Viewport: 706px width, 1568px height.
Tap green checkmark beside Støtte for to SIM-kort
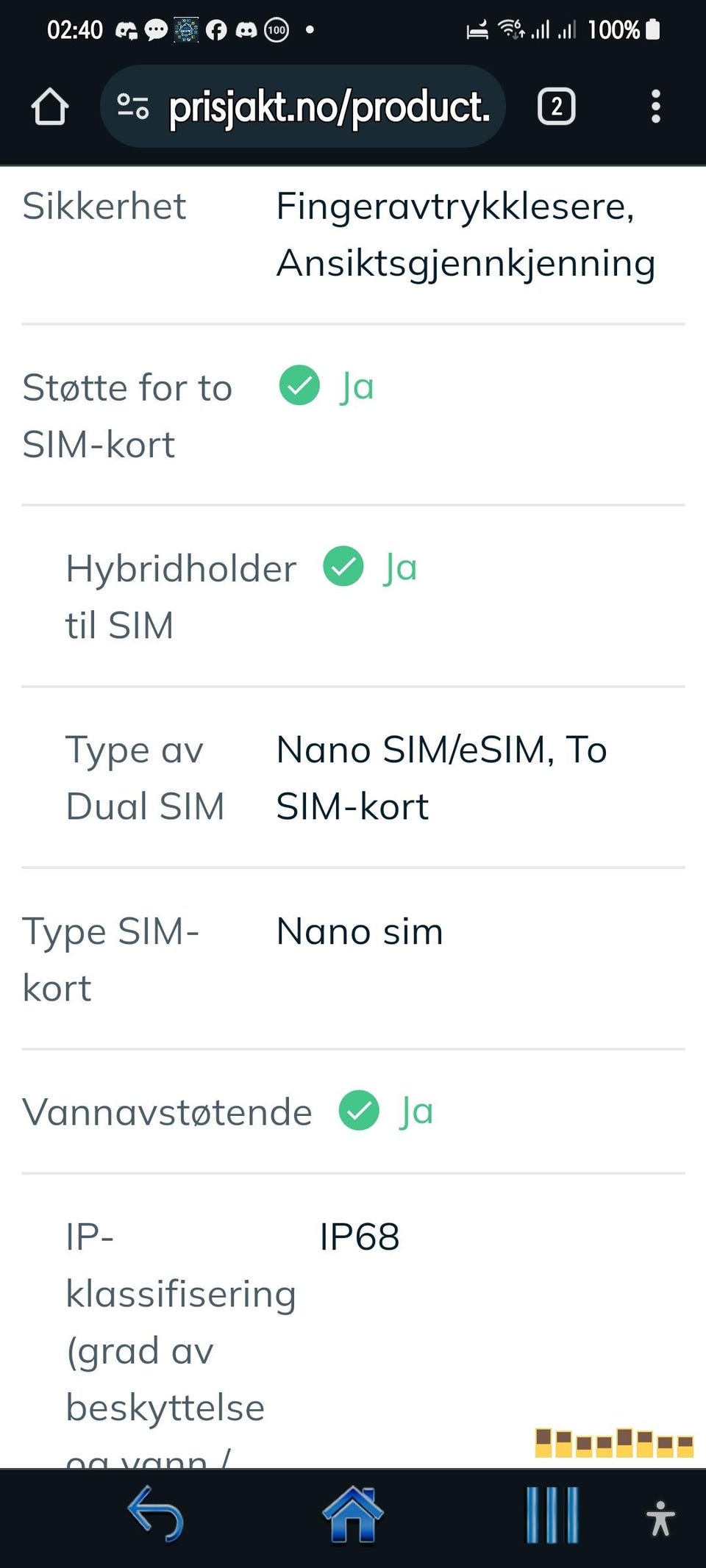tap(299, 385)
